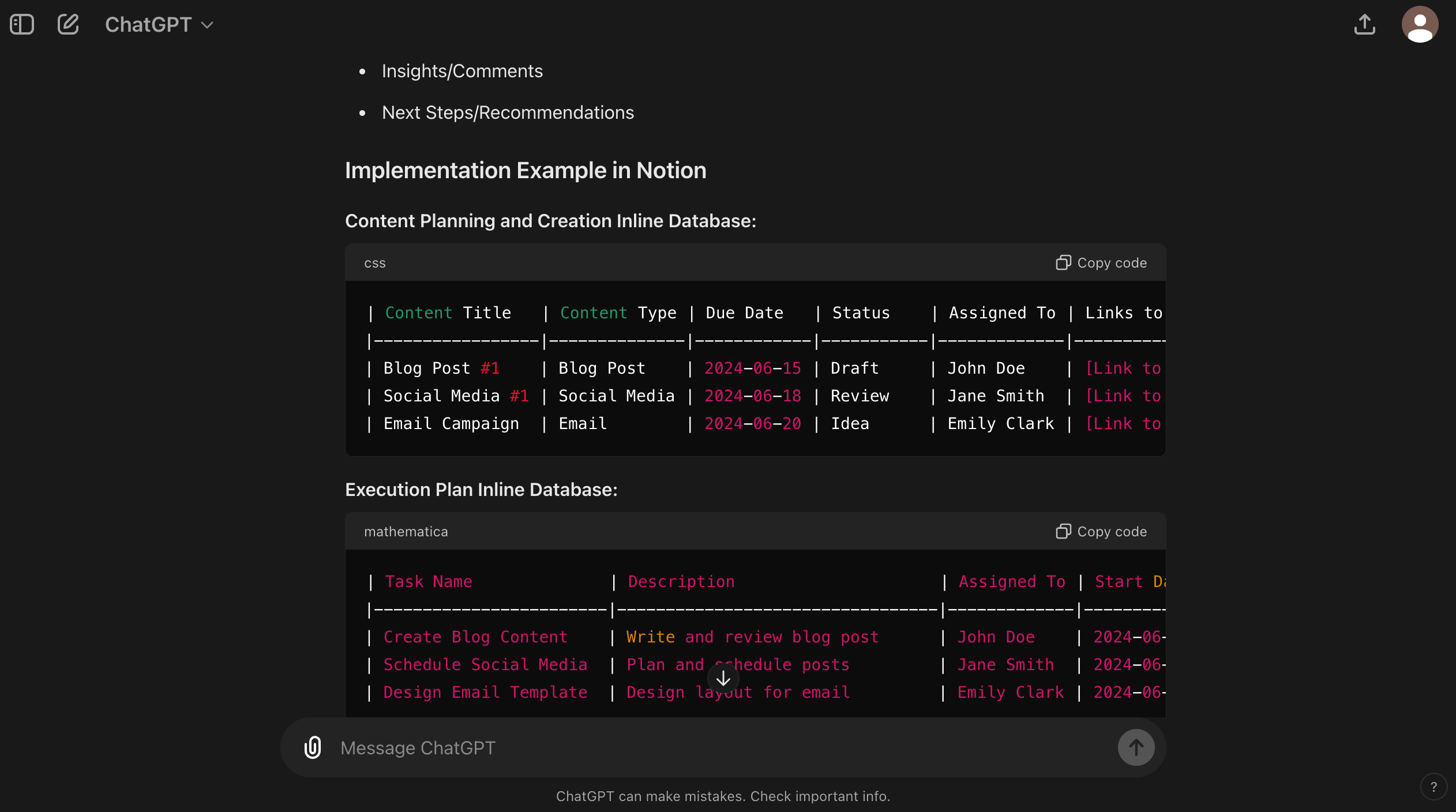Open the help question mark button
Screen dimensions: 1456x812
click(x=1434, y=787)
